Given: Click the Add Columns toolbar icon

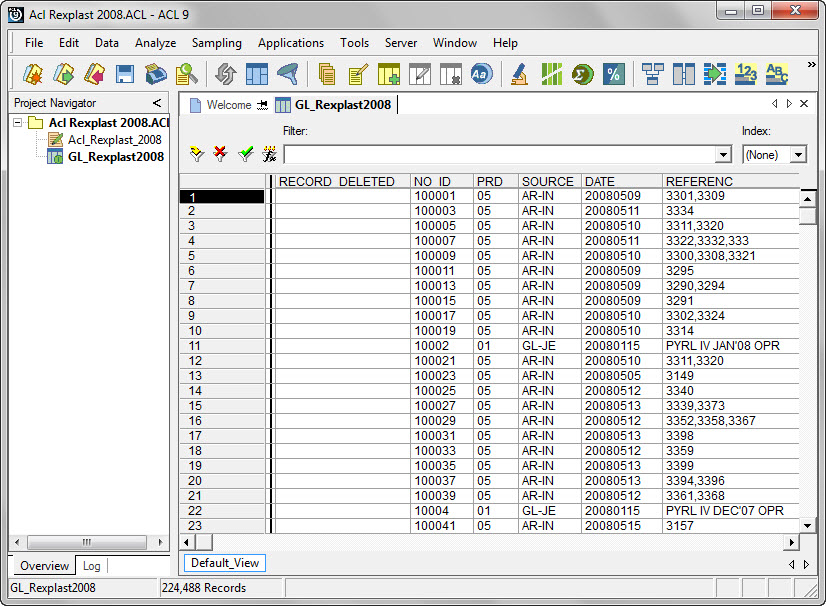Looking at the screenshot, I should coord(389,74).
